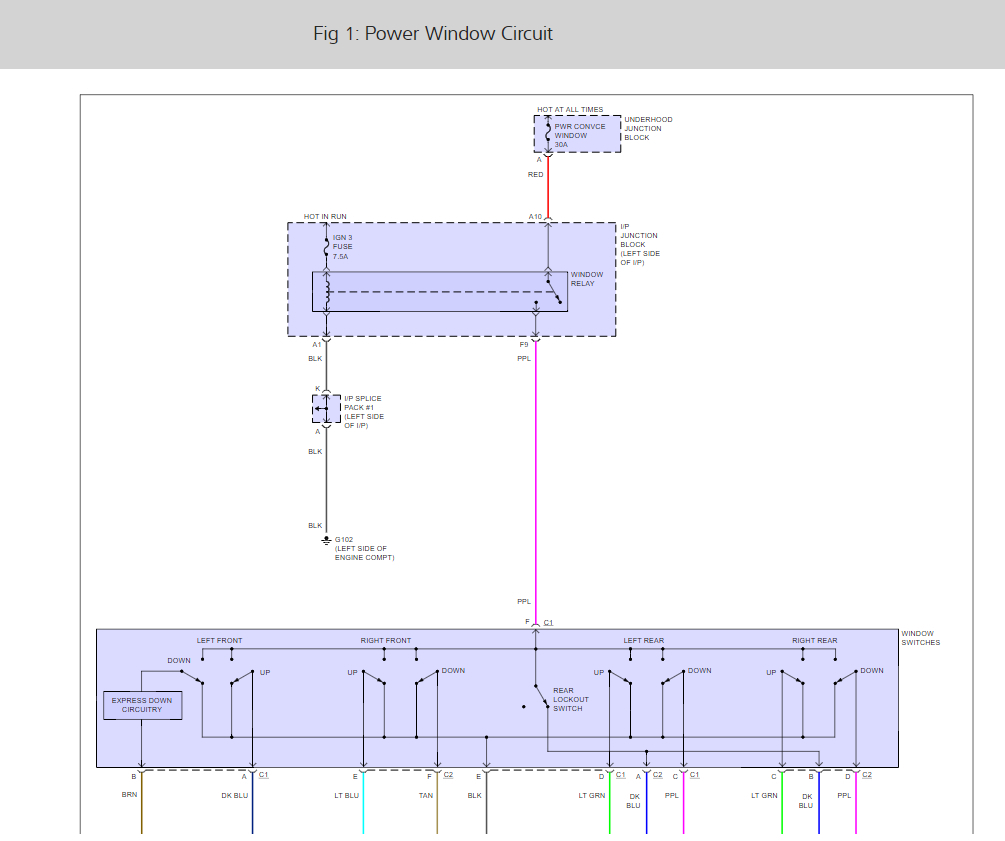Click the 'LEFT FRONT' switch heading
Viewport: 1005px width, 841px height.
(x=219, y=640)
